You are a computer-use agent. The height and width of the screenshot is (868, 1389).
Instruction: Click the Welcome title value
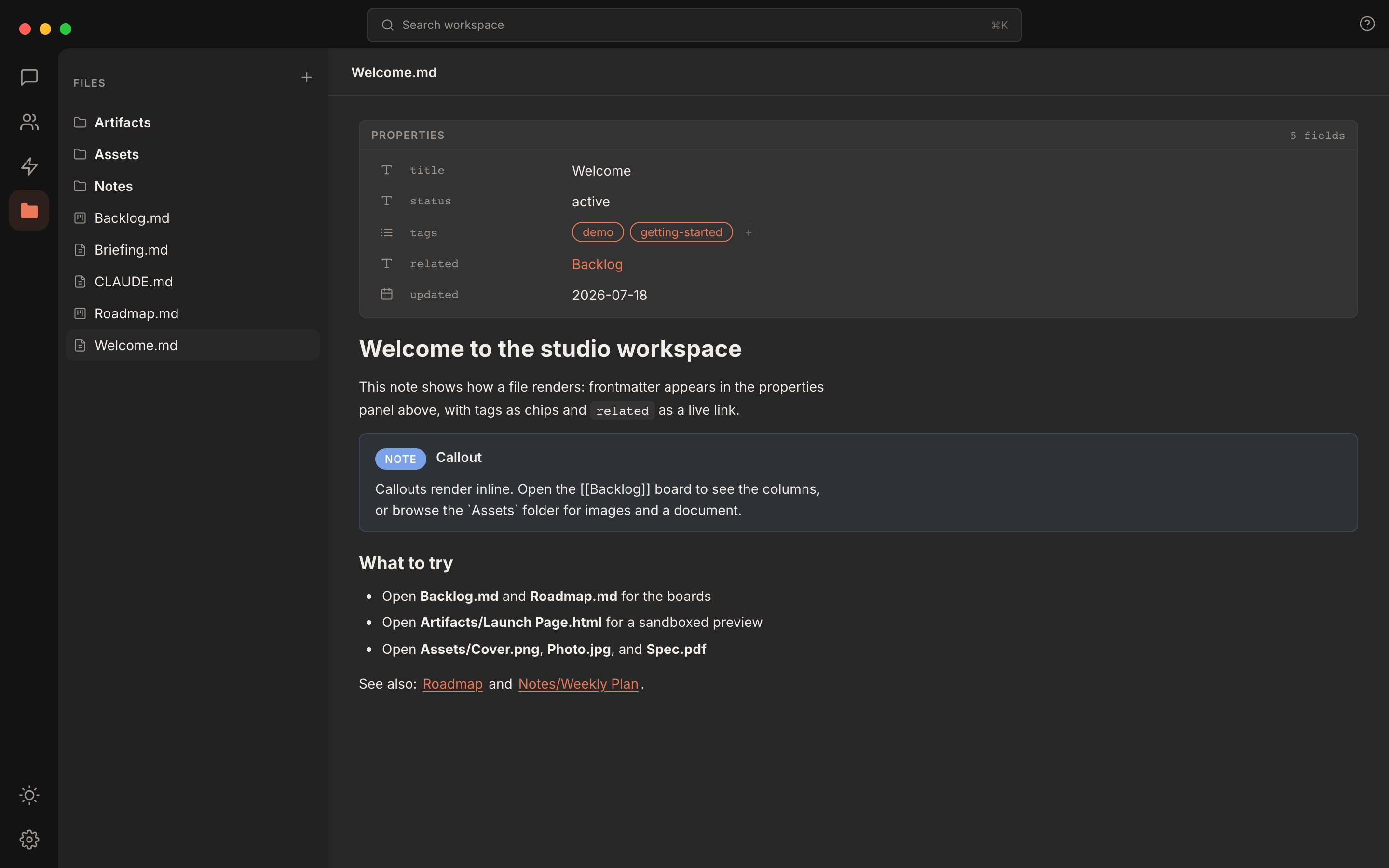[x=601, y=171]
